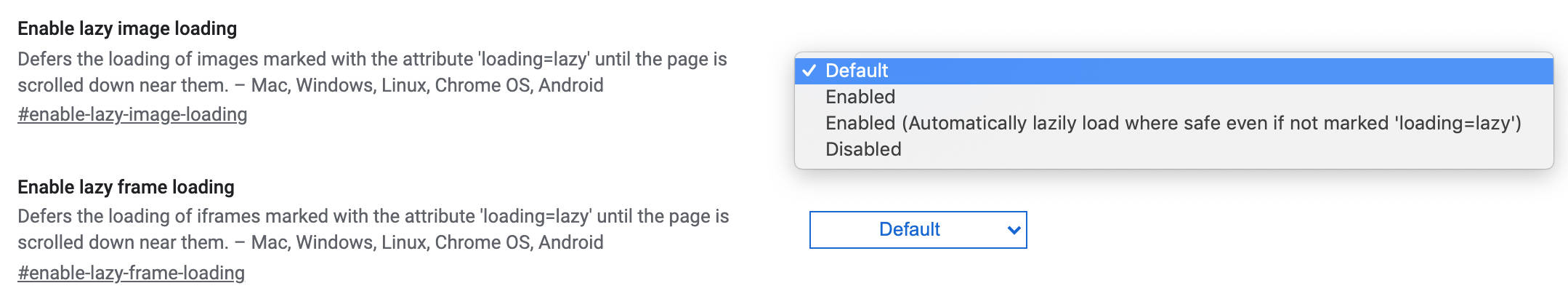Select Disabled in the lazy image loading menu
Image resolution: width=1568 pixels, height=307 pixels.
click(x=863, y=149)
